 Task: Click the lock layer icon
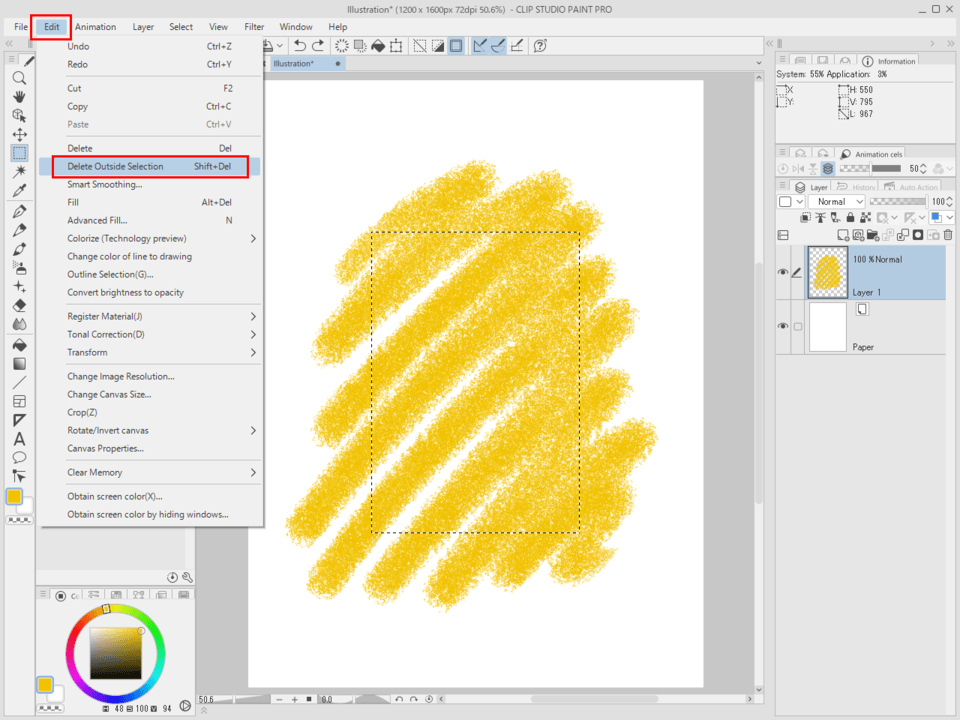850,217
